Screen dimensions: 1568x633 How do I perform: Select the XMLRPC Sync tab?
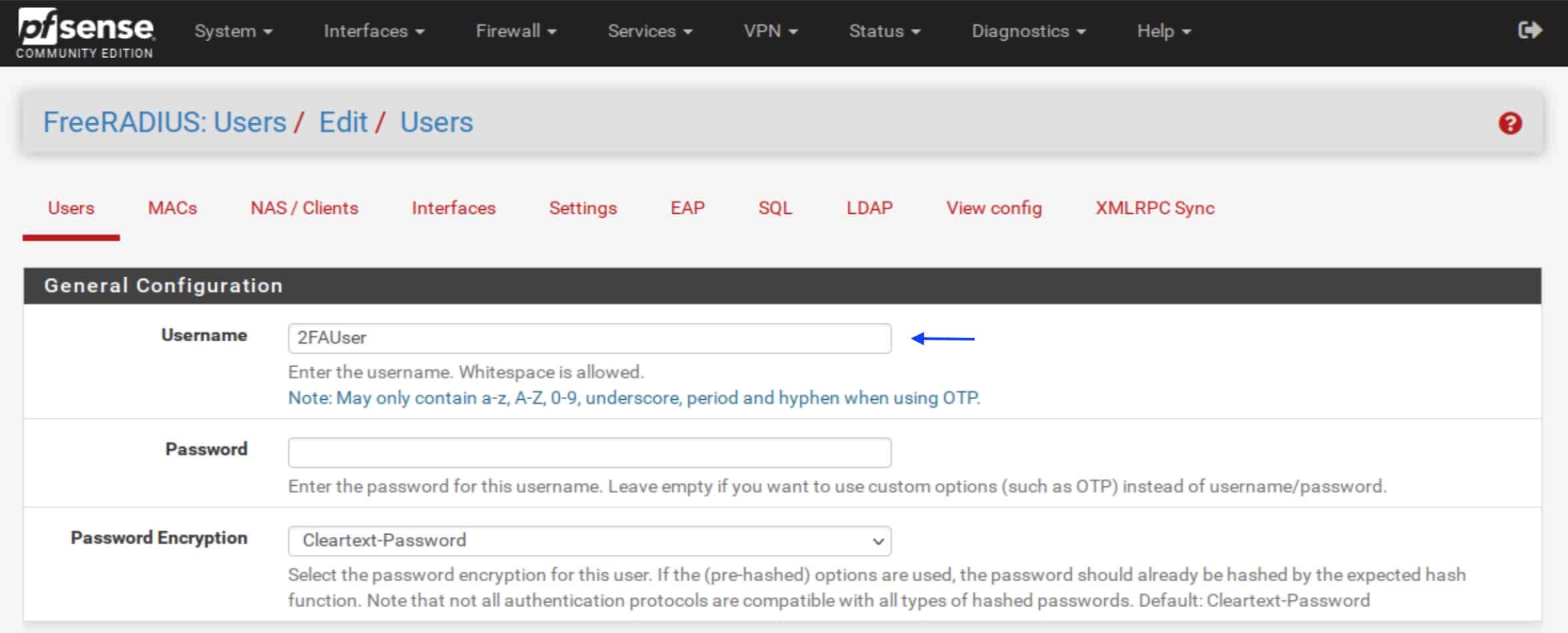(1155, 208)
